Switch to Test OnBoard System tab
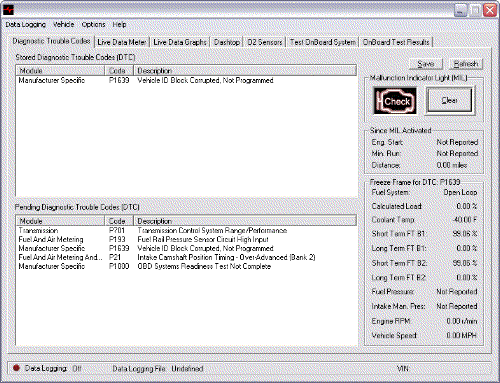This screenshot has width=500, height=383. pyautogui.click(x=322, y=42)
